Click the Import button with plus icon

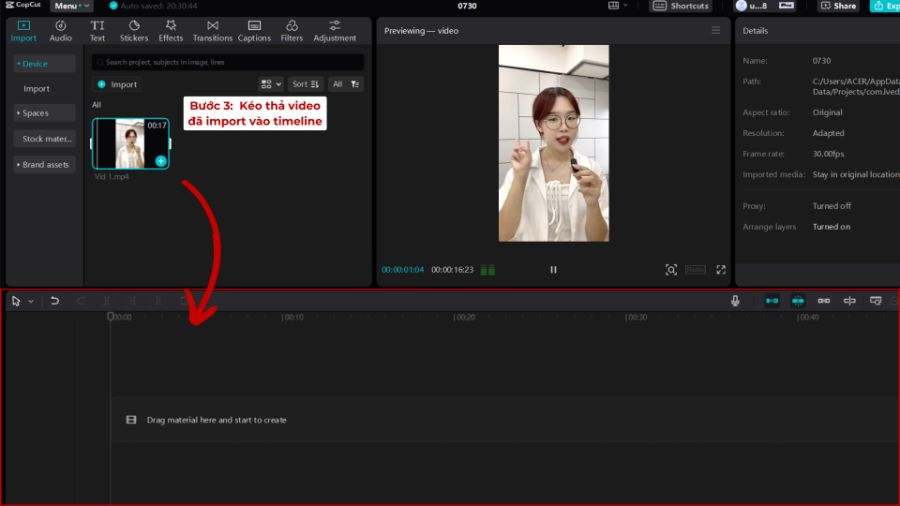pos(118,84)
